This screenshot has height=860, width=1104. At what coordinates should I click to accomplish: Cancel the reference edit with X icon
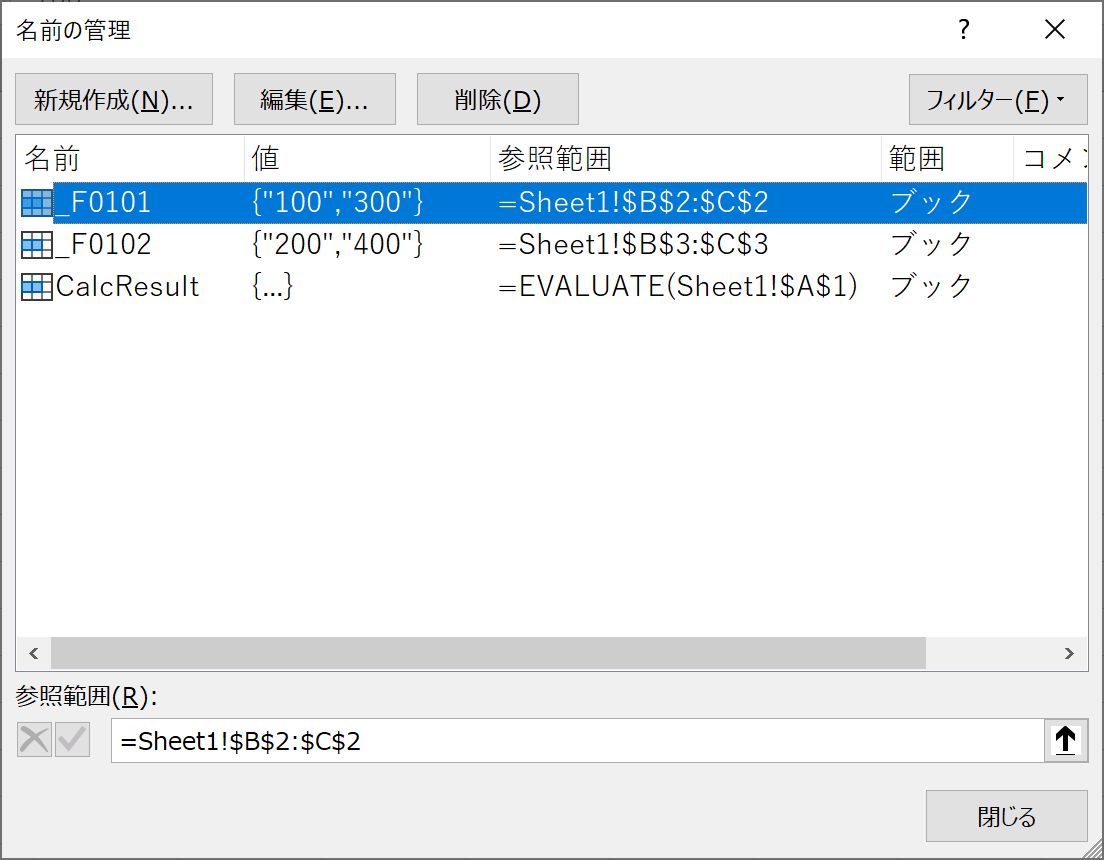pos(34,740)
